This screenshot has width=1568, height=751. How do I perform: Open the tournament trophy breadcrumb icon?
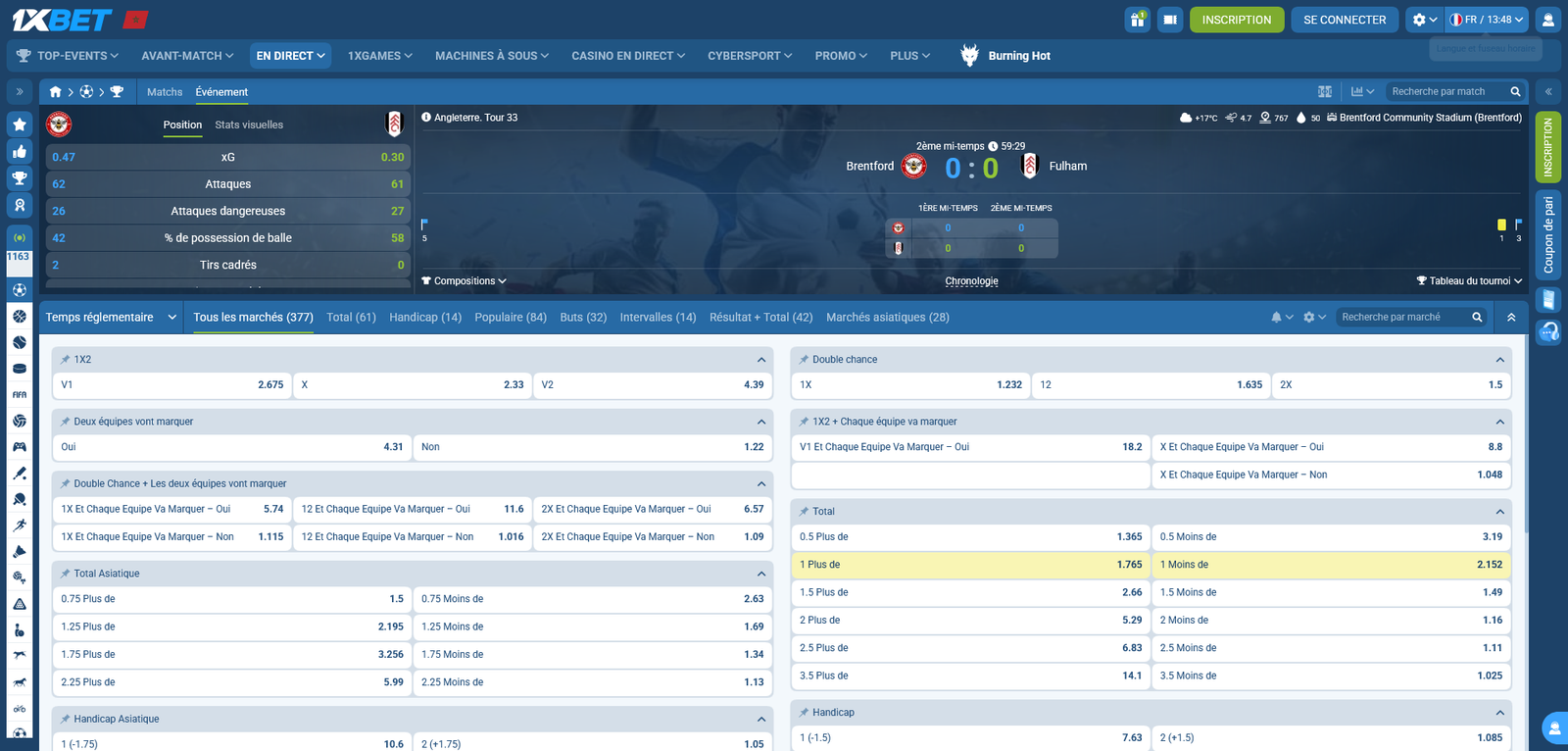(117, 91)
